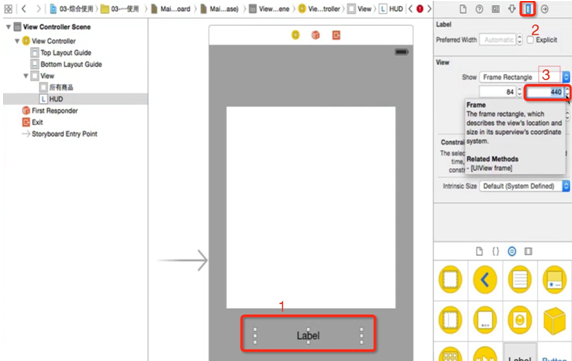The height and width of the screenshot is (361, 572).
Task: Pick the Tab Bar Controller library object
Action: pyautogui.click(x=554, y=280)
